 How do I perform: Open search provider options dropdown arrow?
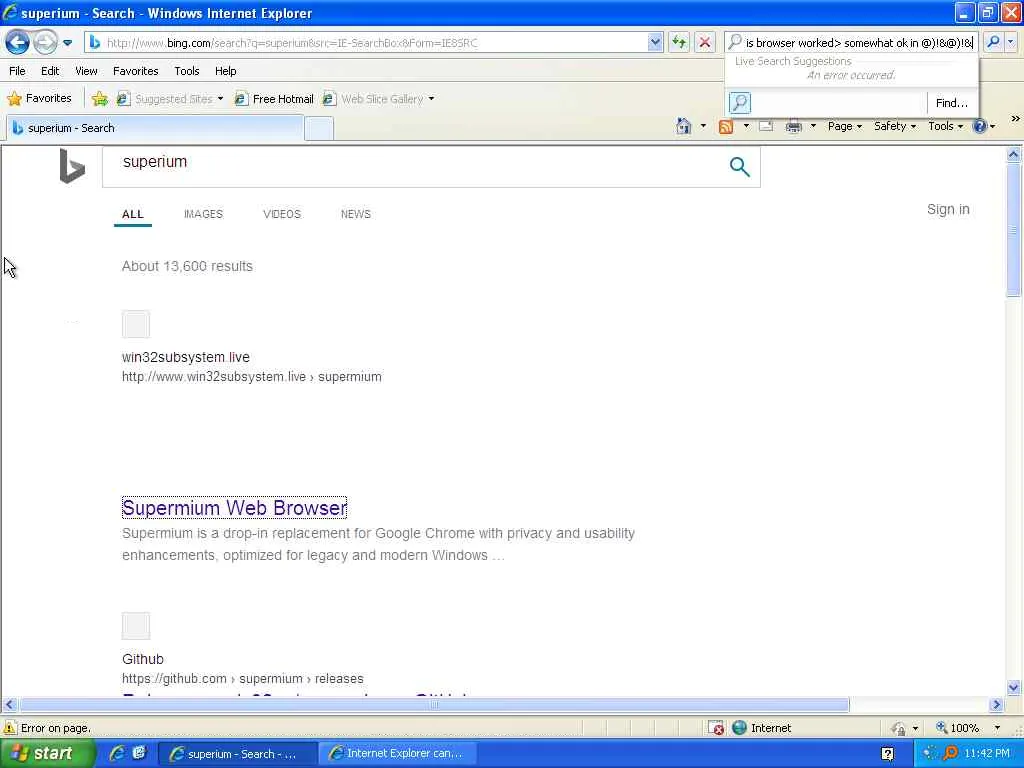click(1010, 42)
